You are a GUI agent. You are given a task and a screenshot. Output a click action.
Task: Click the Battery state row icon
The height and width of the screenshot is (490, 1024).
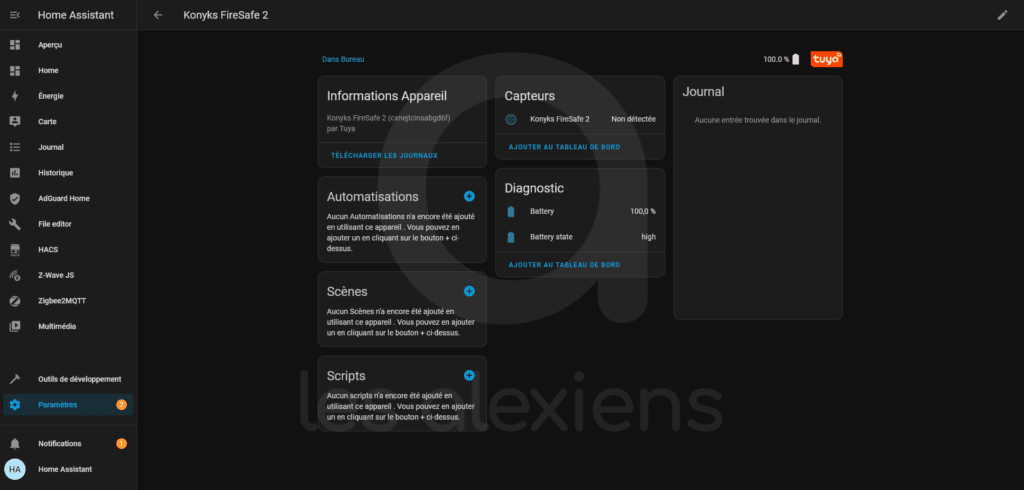(511, 237)
